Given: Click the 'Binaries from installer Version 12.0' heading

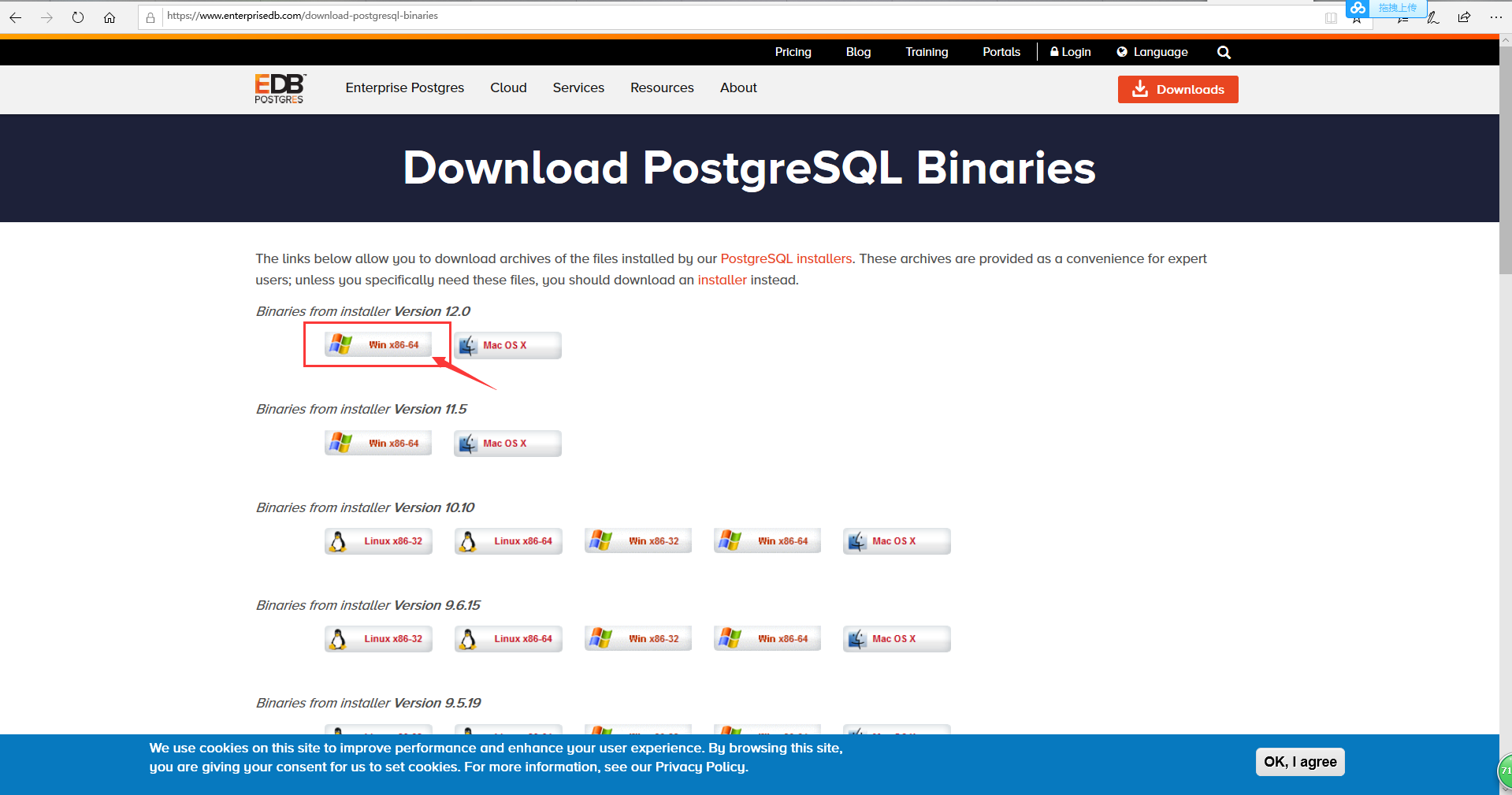Looking at the screenshot, I should pos(362,311).
